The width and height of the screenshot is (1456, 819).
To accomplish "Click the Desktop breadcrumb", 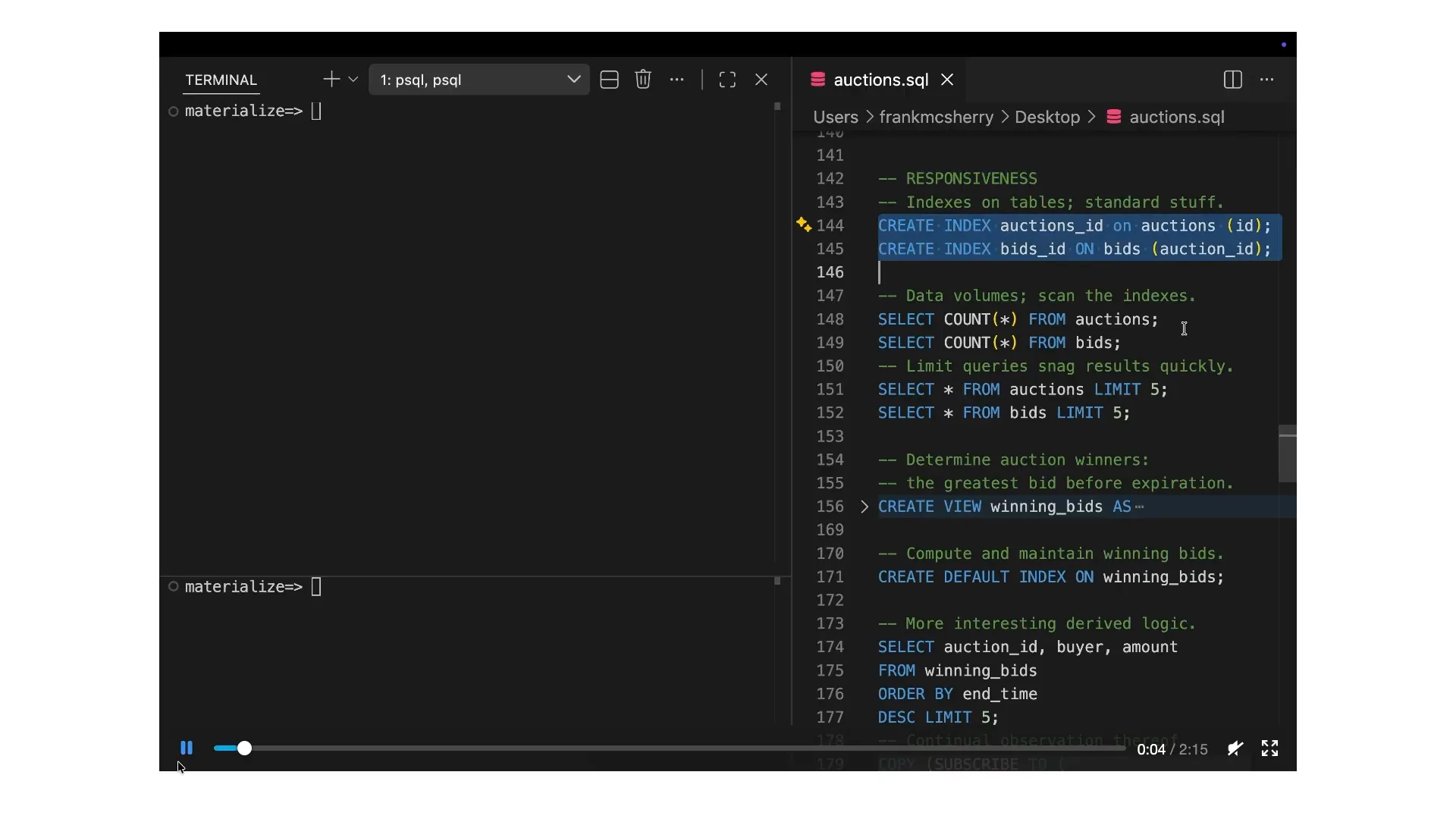I will click(1047, 117).
